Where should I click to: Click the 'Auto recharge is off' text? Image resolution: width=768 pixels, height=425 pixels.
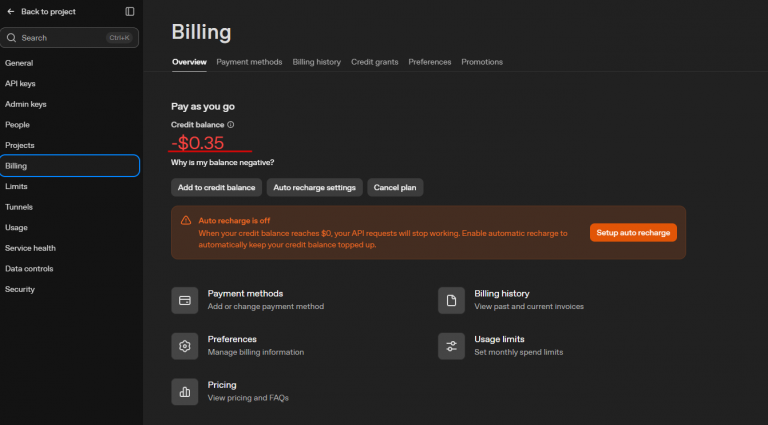(x=234, y=221)
